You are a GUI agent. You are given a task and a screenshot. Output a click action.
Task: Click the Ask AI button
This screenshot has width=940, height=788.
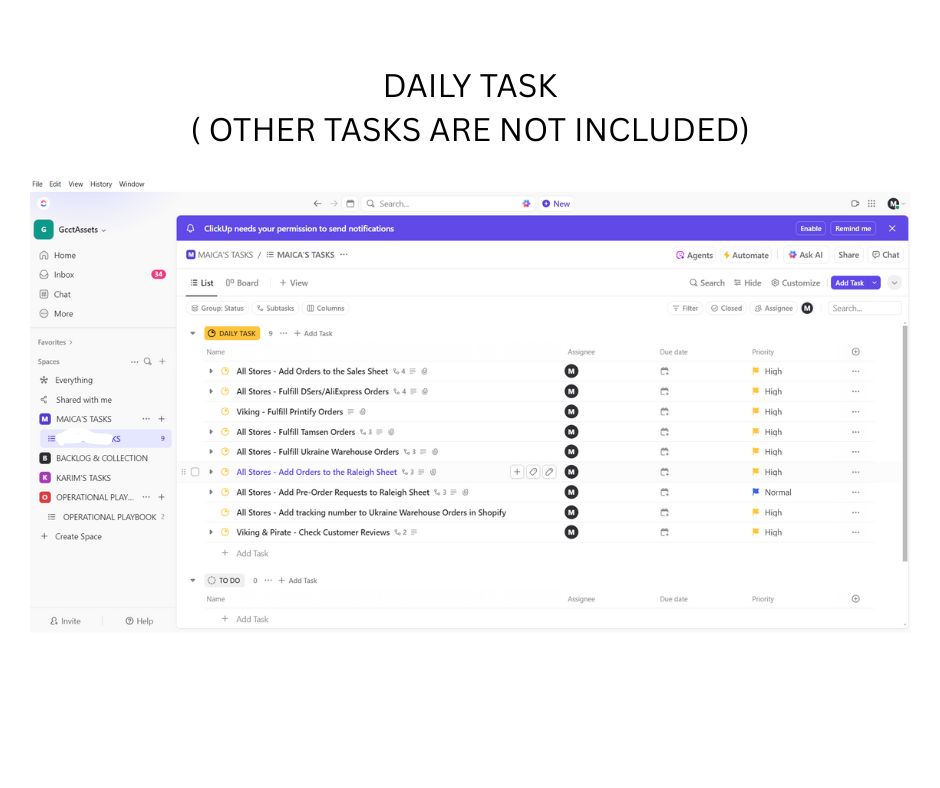coord(805,255)
